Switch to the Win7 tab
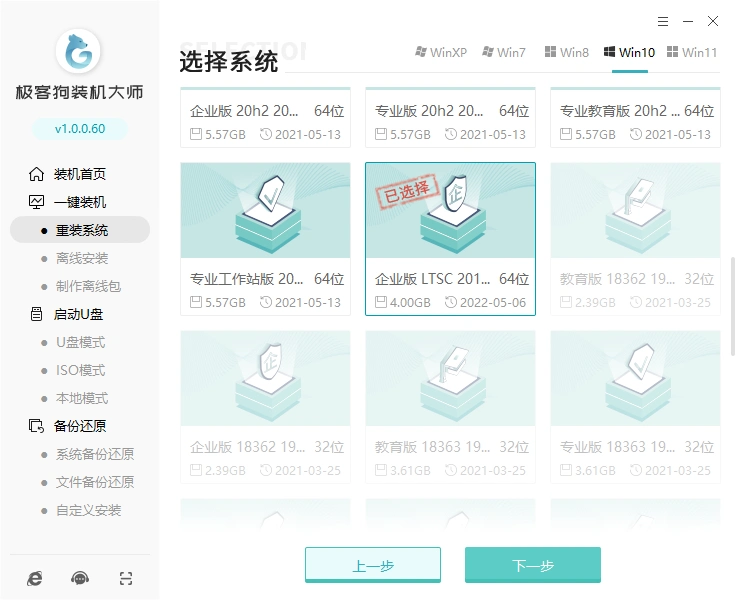The width and height of the screenshot is (740, 600). pos(504,52)
